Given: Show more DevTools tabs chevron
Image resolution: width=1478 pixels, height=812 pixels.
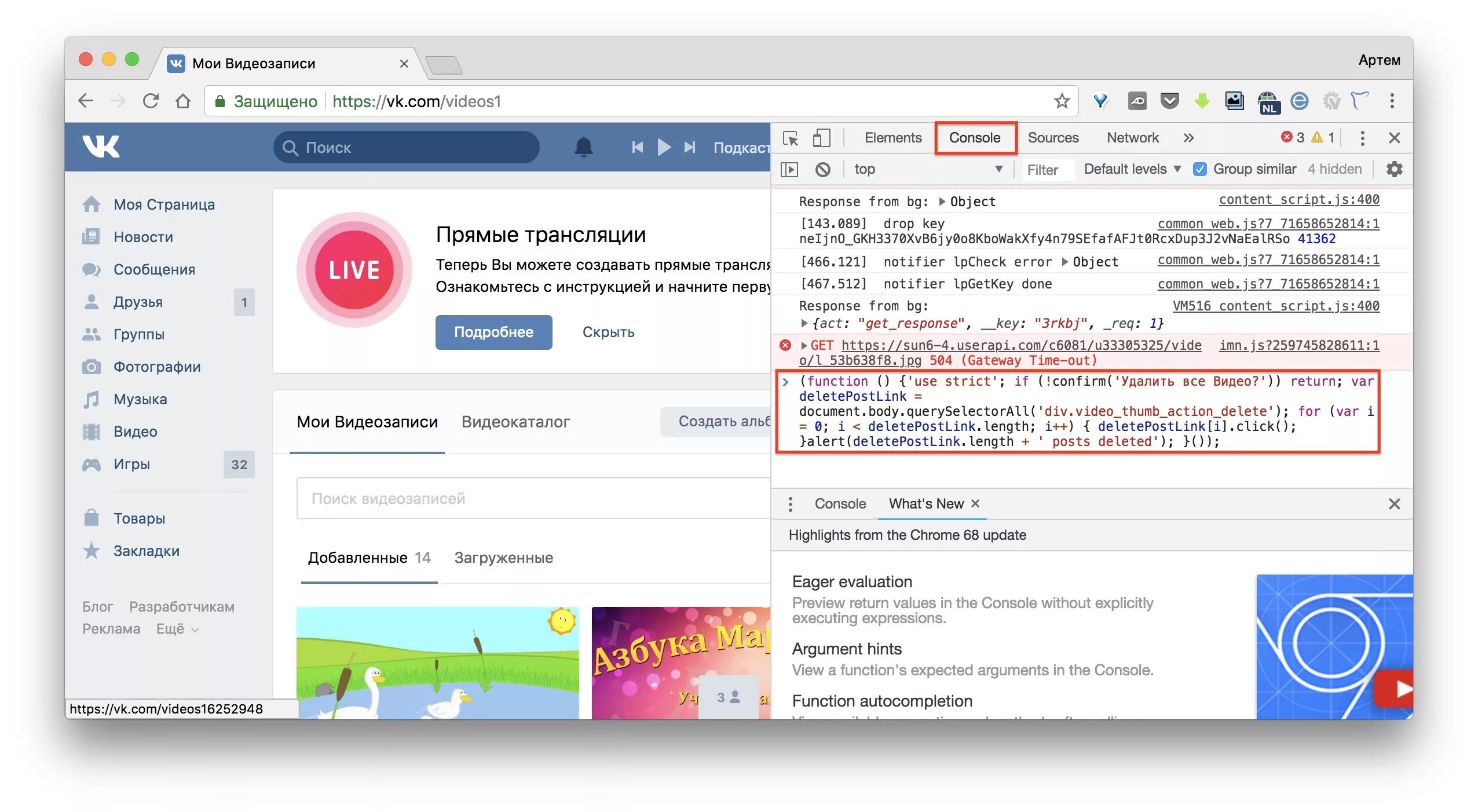Looking at the screenshot, I should 1188,138.
